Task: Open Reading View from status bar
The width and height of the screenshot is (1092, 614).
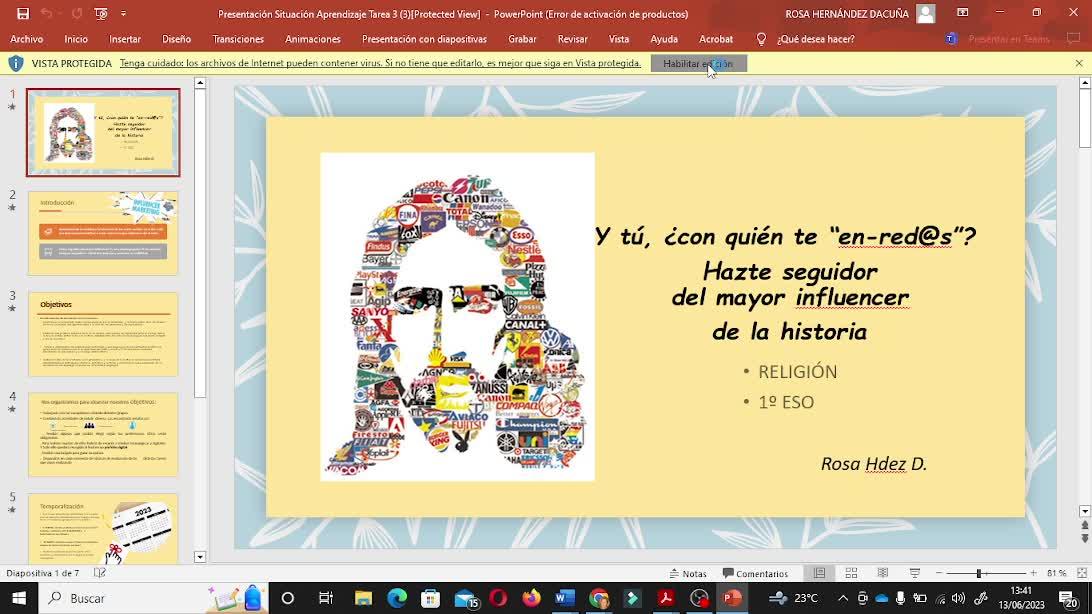Action: point(882,573)
